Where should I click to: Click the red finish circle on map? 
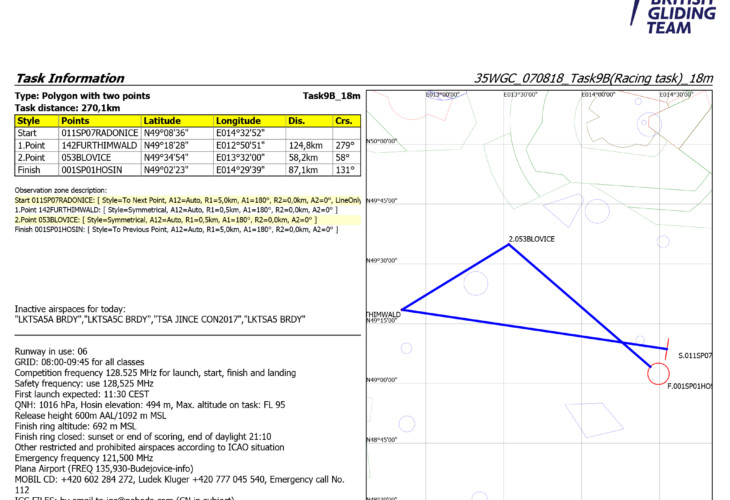coord(658,373)
